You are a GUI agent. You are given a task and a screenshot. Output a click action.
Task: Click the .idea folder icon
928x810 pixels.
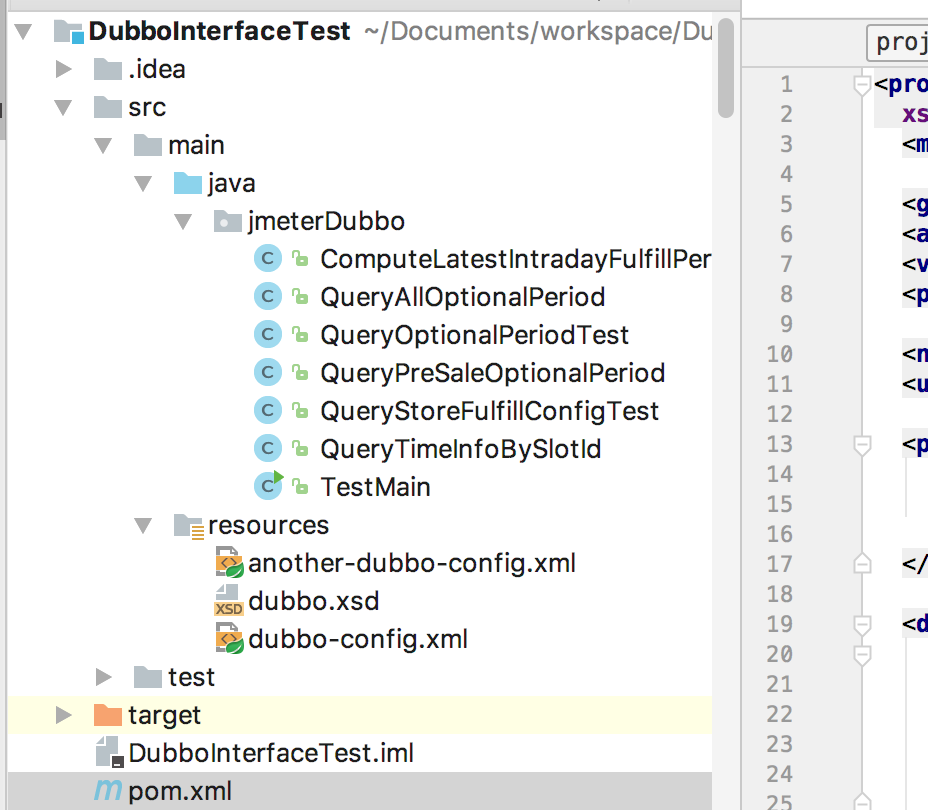[108, 69]
